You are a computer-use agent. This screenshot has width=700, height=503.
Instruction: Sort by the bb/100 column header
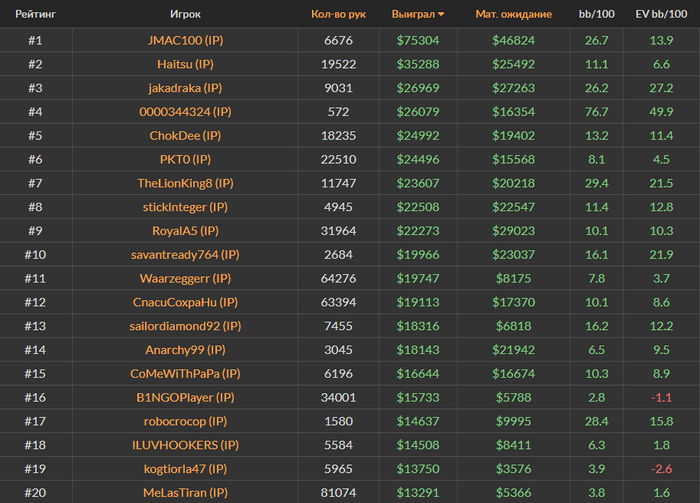596,15
